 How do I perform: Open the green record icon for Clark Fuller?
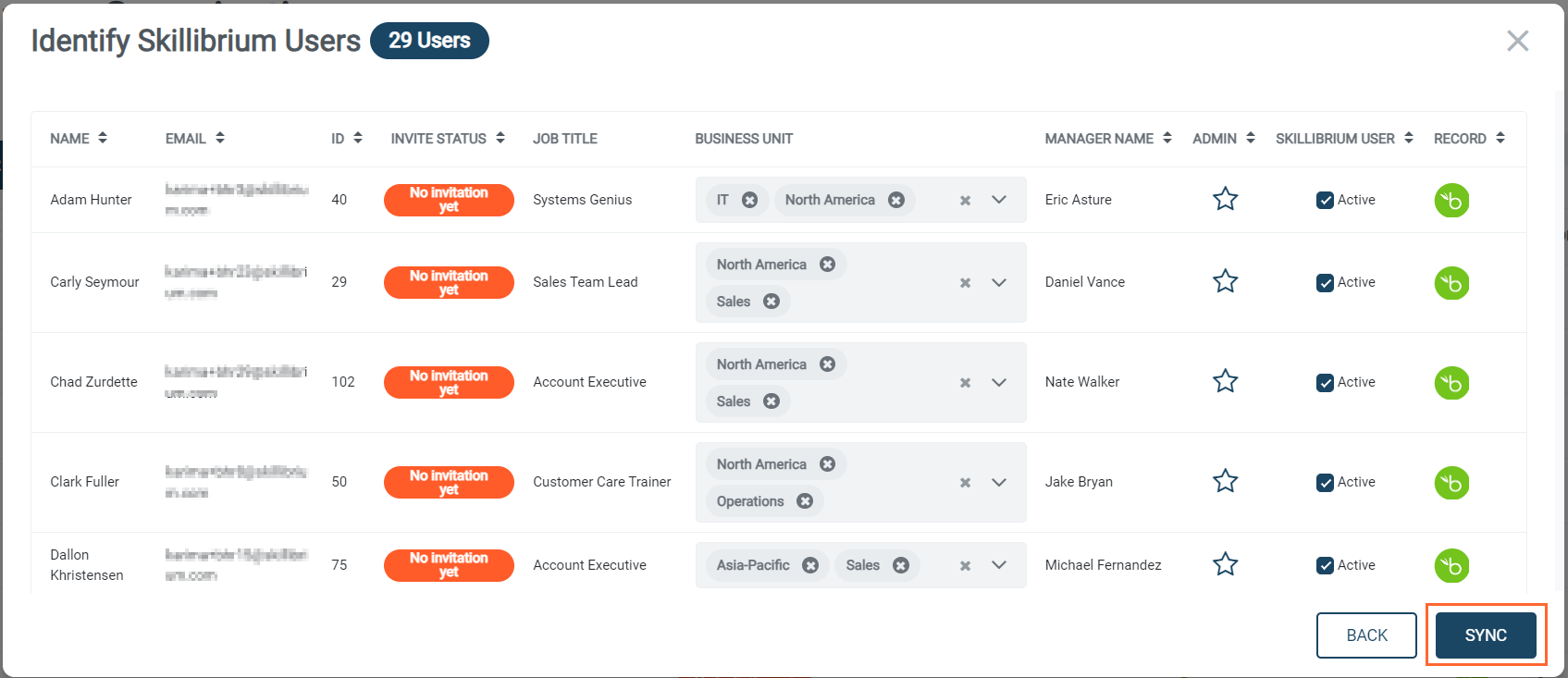pyautogui.click(x=1451, y=483)
